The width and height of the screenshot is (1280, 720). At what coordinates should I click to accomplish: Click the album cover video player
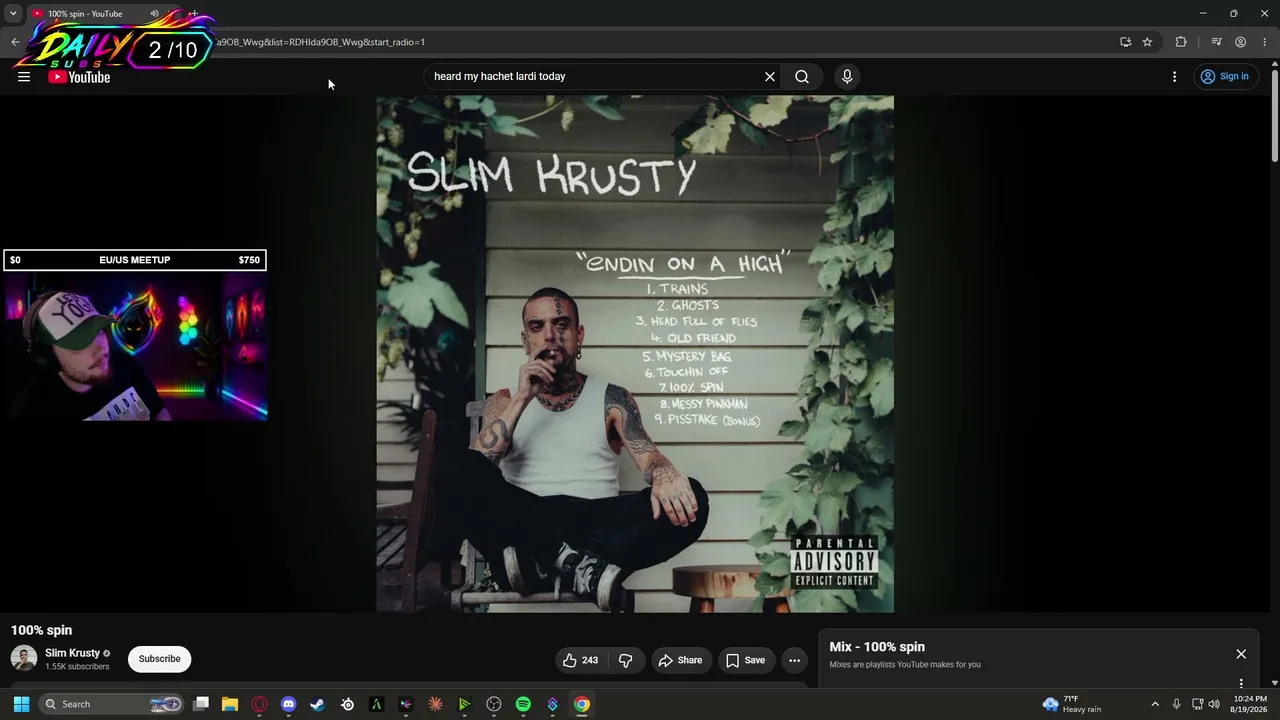635,354
